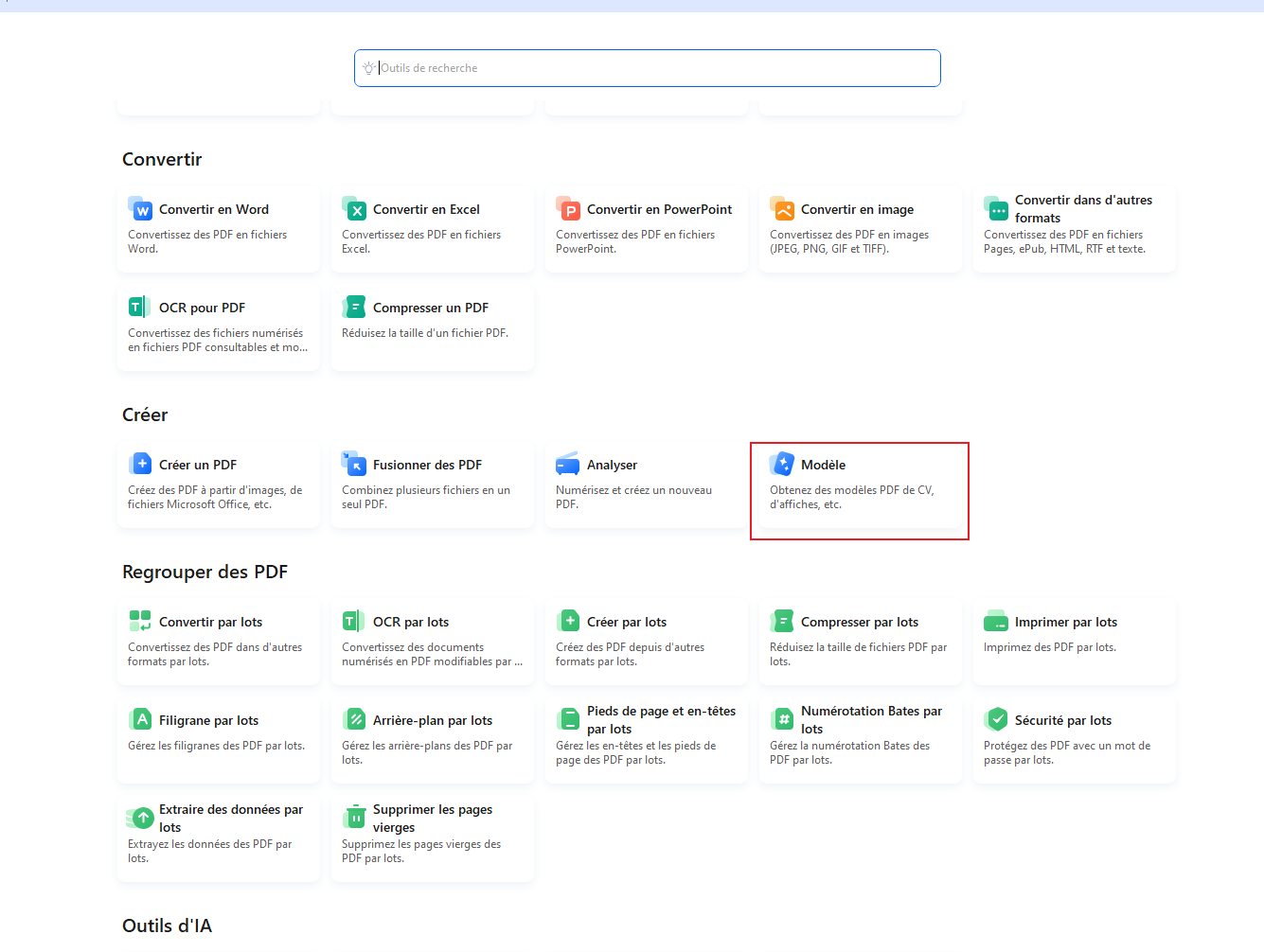Open the Modèle card title
The height and width of the screenshot is (952, 1264).
click(x=823, y=465)
